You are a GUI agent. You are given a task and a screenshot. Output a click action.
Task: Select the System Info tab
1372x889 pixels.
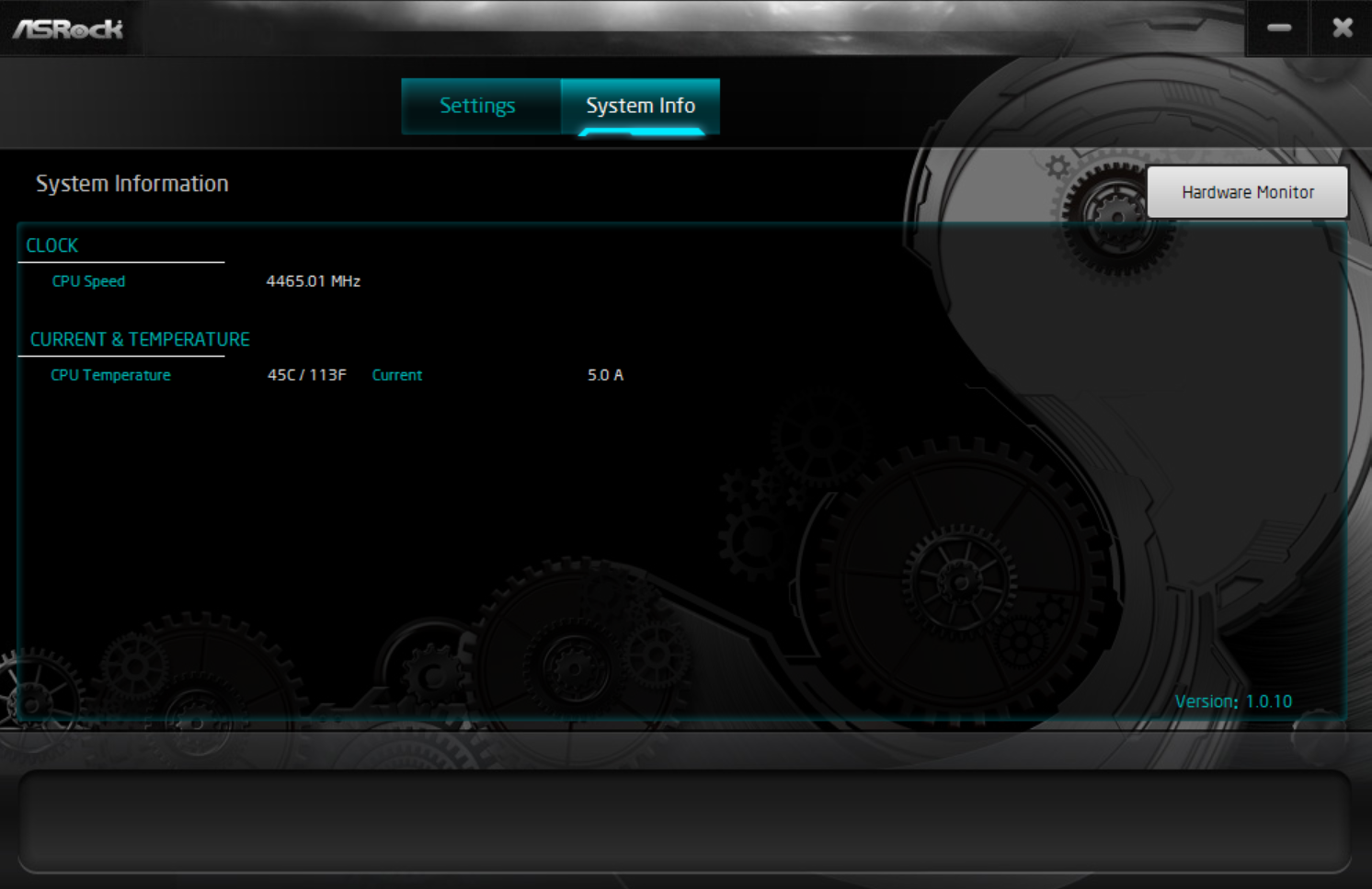tap(641, 106)
